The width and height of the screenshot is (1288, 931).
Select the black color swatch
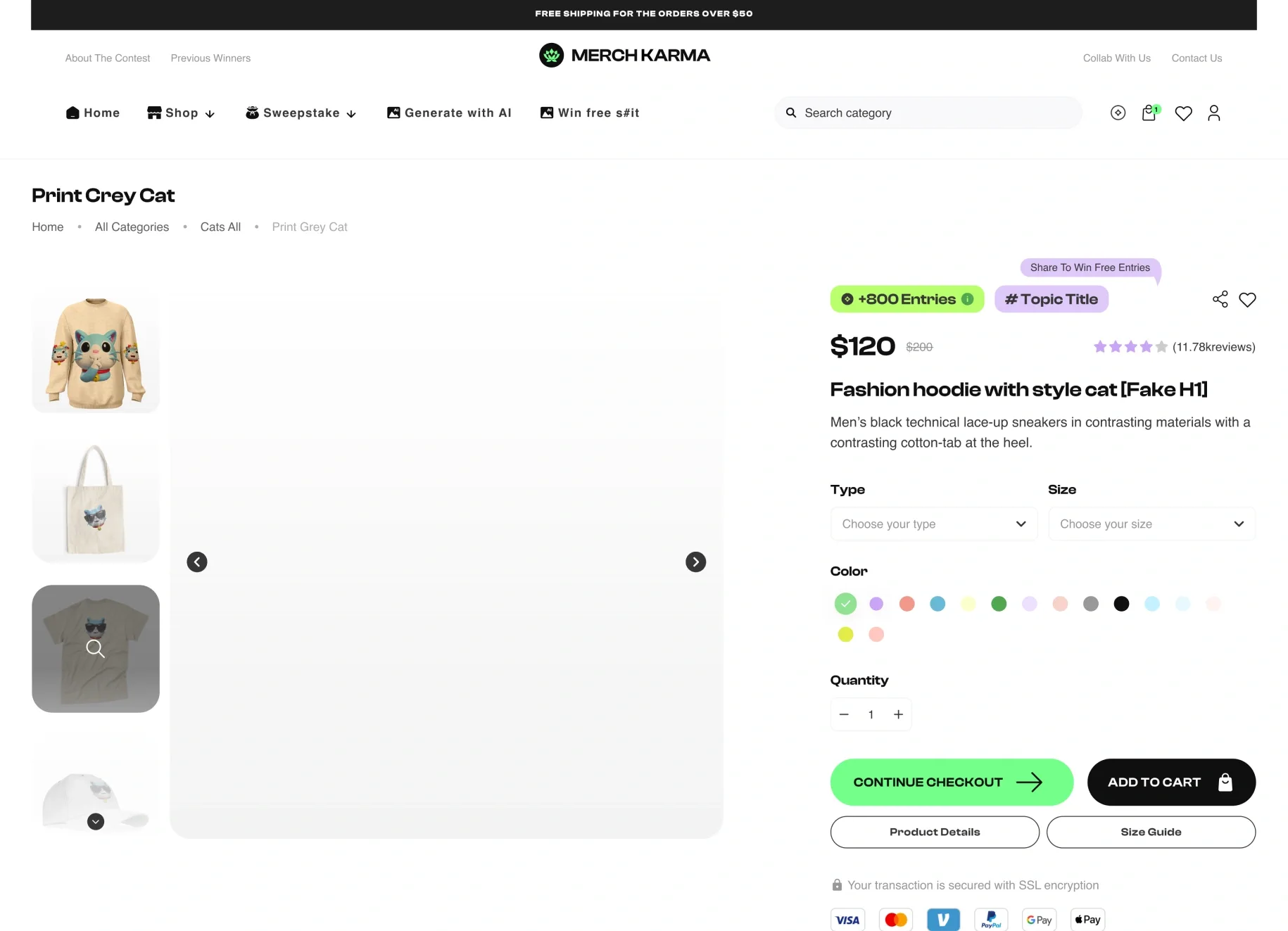(x=1121, y=604)
